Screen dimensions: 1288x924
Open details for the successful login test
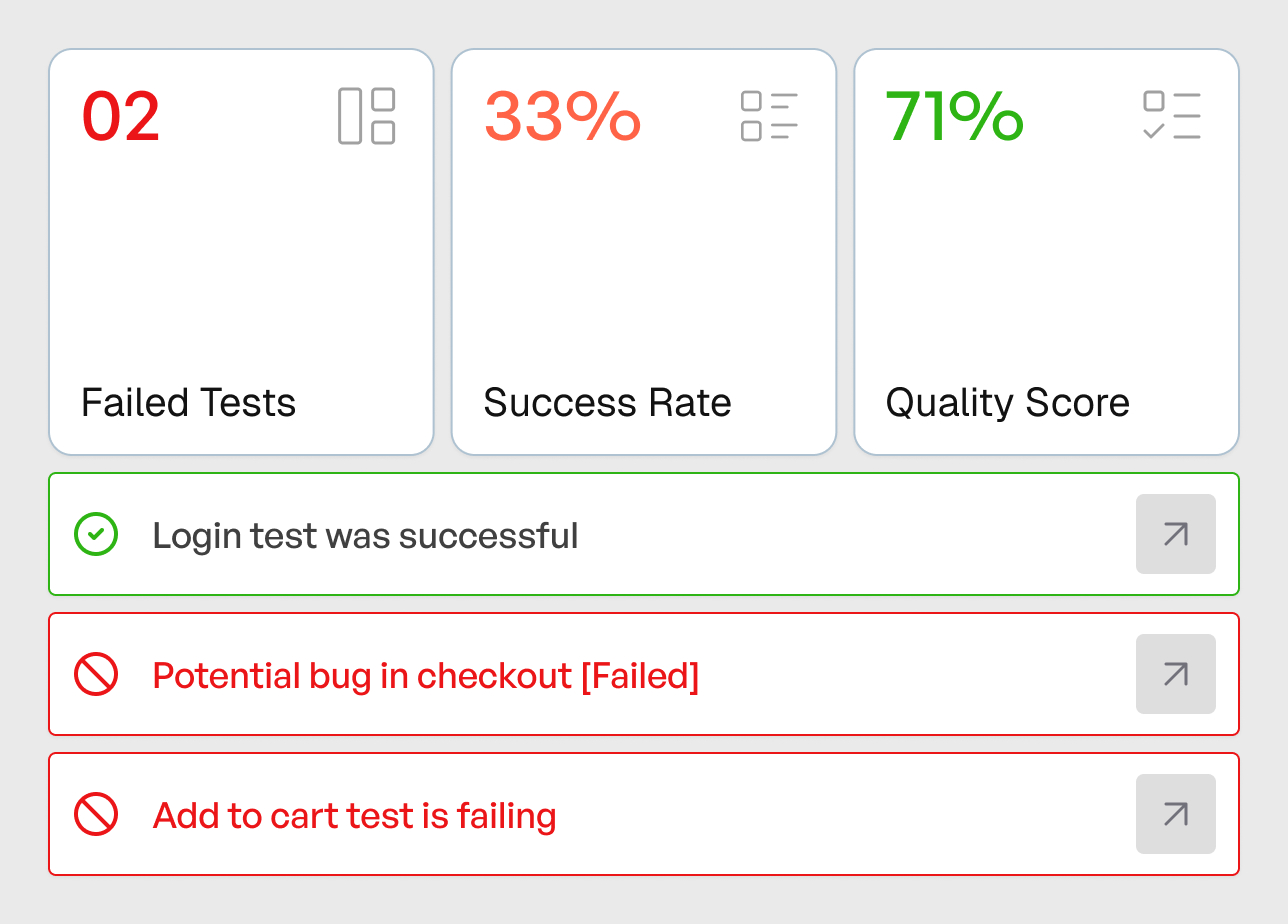[1175, 534]
